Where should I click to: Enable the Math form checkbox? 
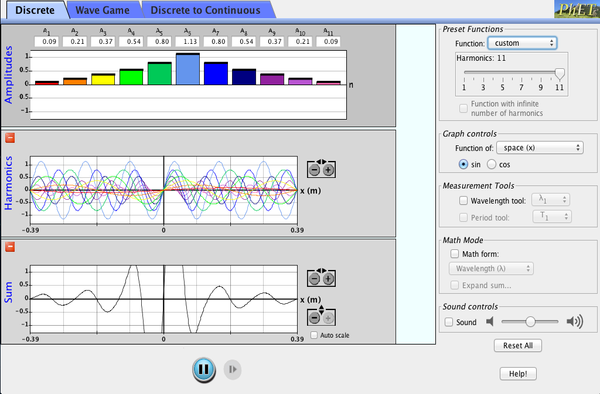455,254
